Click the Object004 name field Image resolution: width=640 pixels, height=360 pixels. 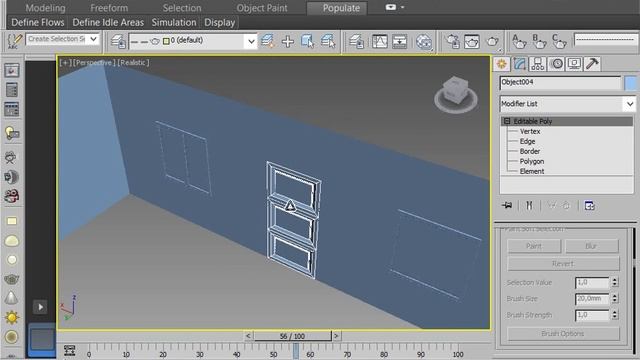coord(560,83)
